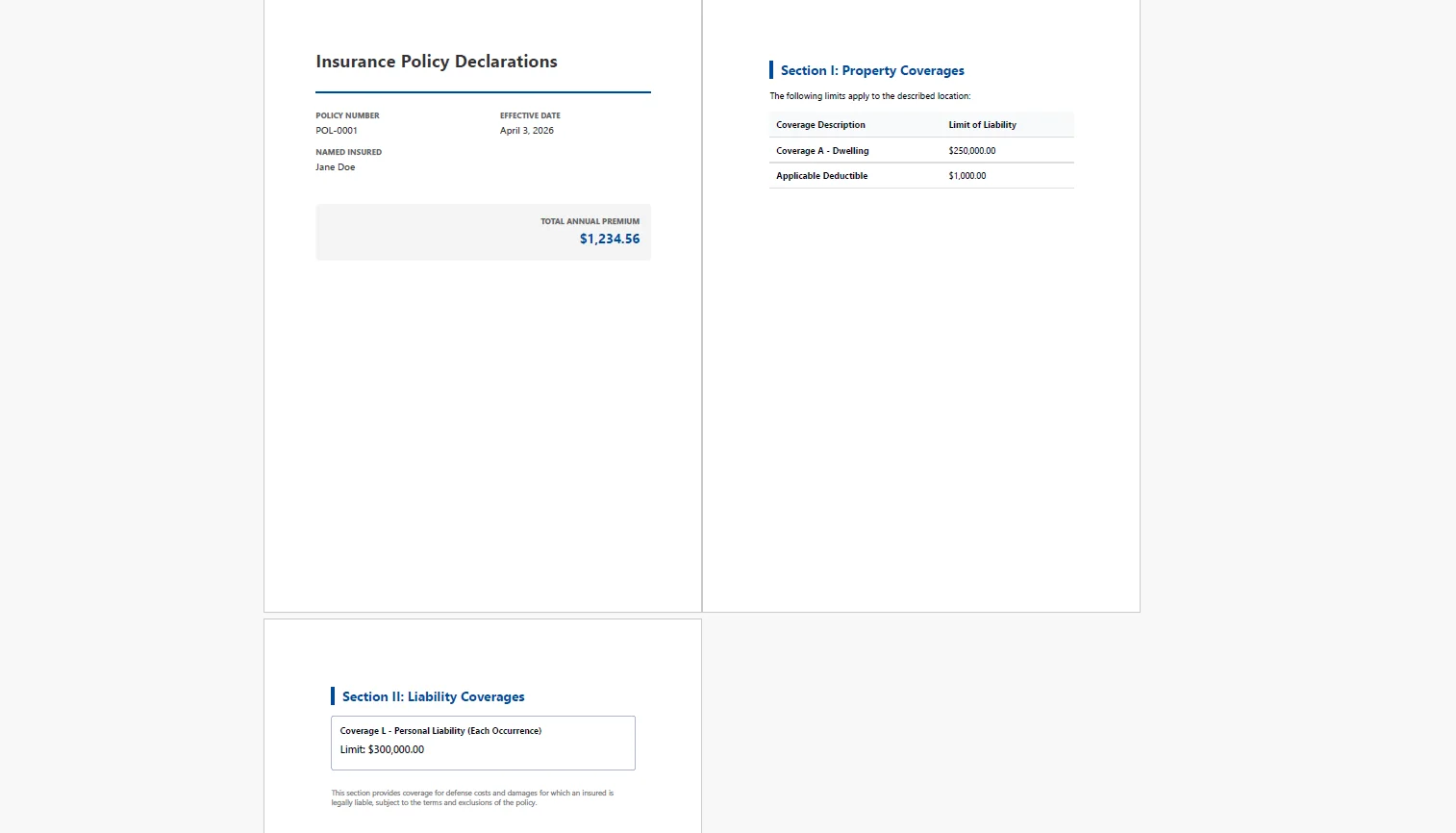Click the Section I: Property Coverages heading
The height and width of the screenshot is (833, 1456).
(x=872, y=71)
